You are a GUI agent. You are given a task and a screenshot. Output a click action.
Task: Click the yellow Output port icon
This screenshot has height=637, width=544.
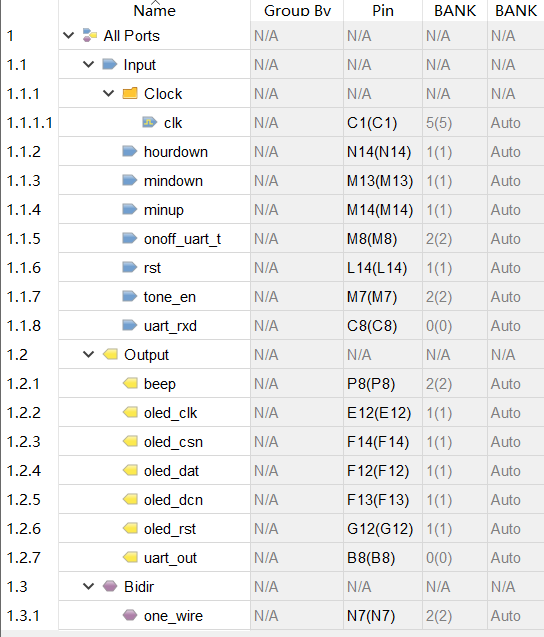(110, 354)
